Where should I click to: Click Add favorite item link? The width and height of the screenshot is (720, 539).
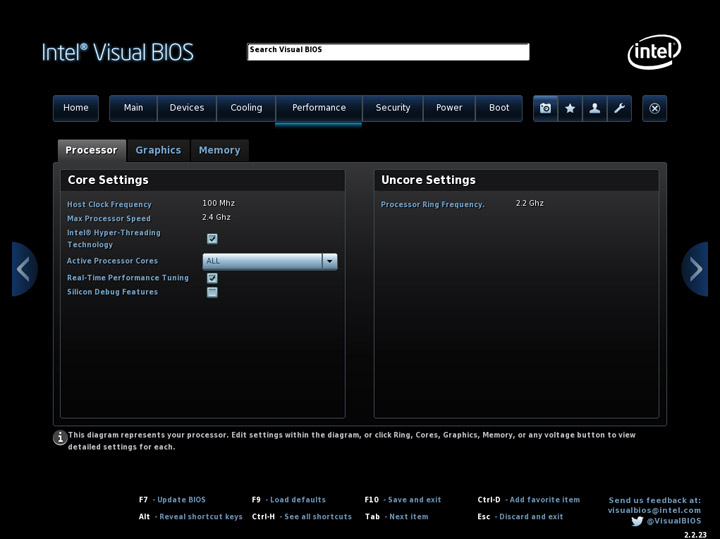(x=545, y=500)
